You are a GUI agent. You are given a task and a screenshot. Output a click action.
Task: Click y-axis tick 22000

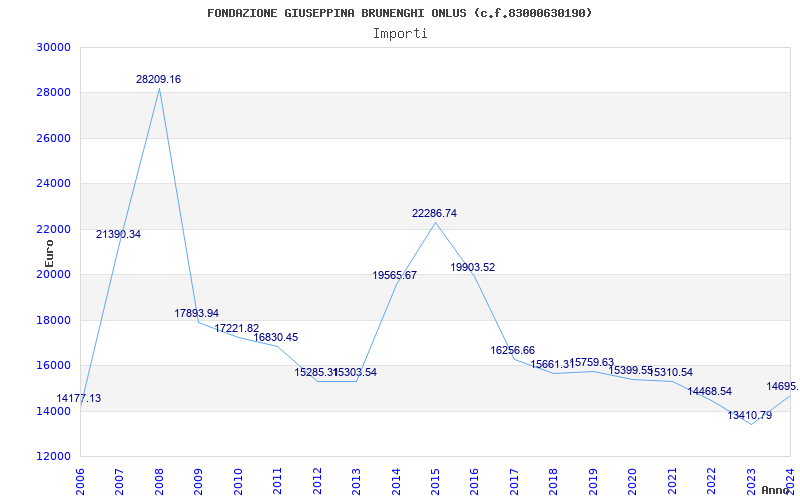[x=53, y=230]
